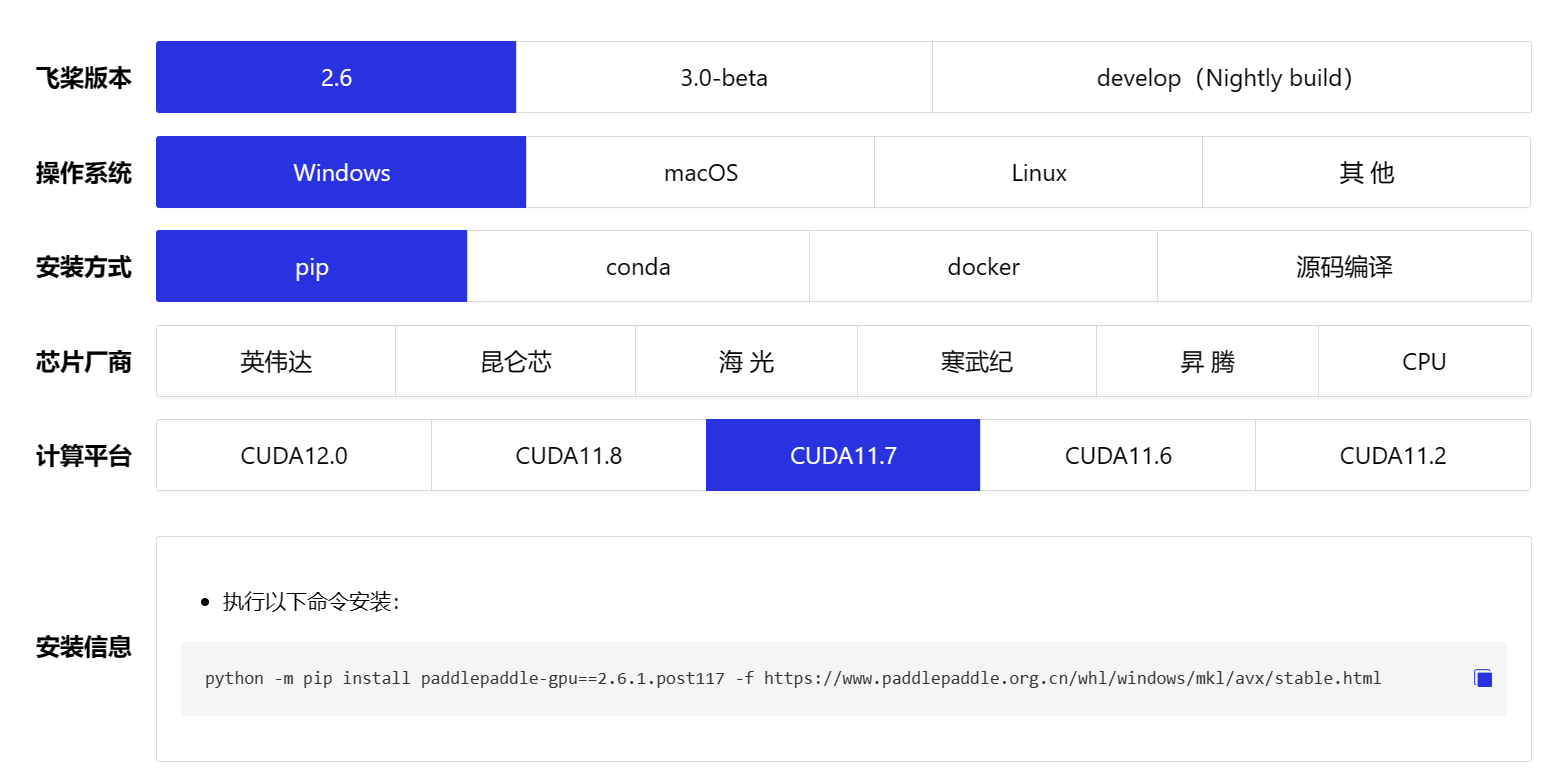1544x778 pixels.
Task: Switch install method to conda
Action: click(638, 266)
